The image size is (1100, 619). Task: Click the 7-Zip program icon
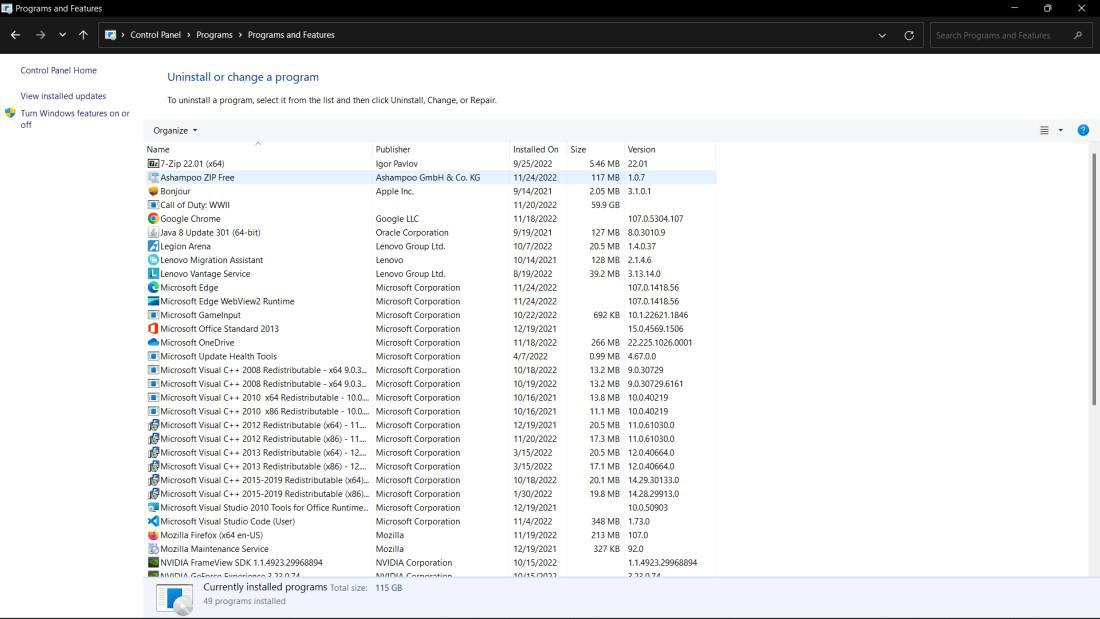[x=153, y=164]
